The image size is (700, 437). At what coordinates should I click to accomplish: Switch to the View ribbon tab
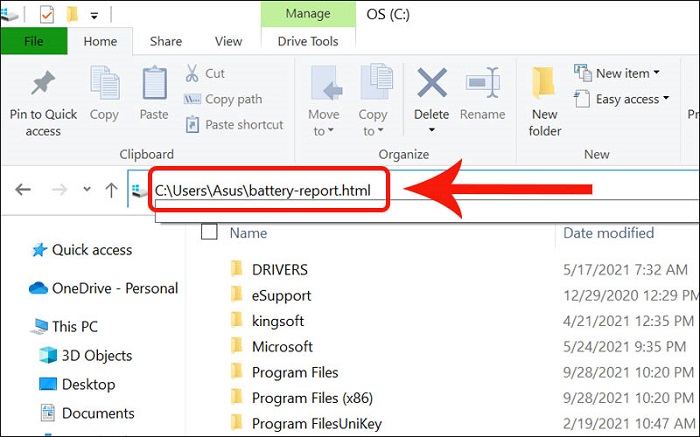point(228,41)
